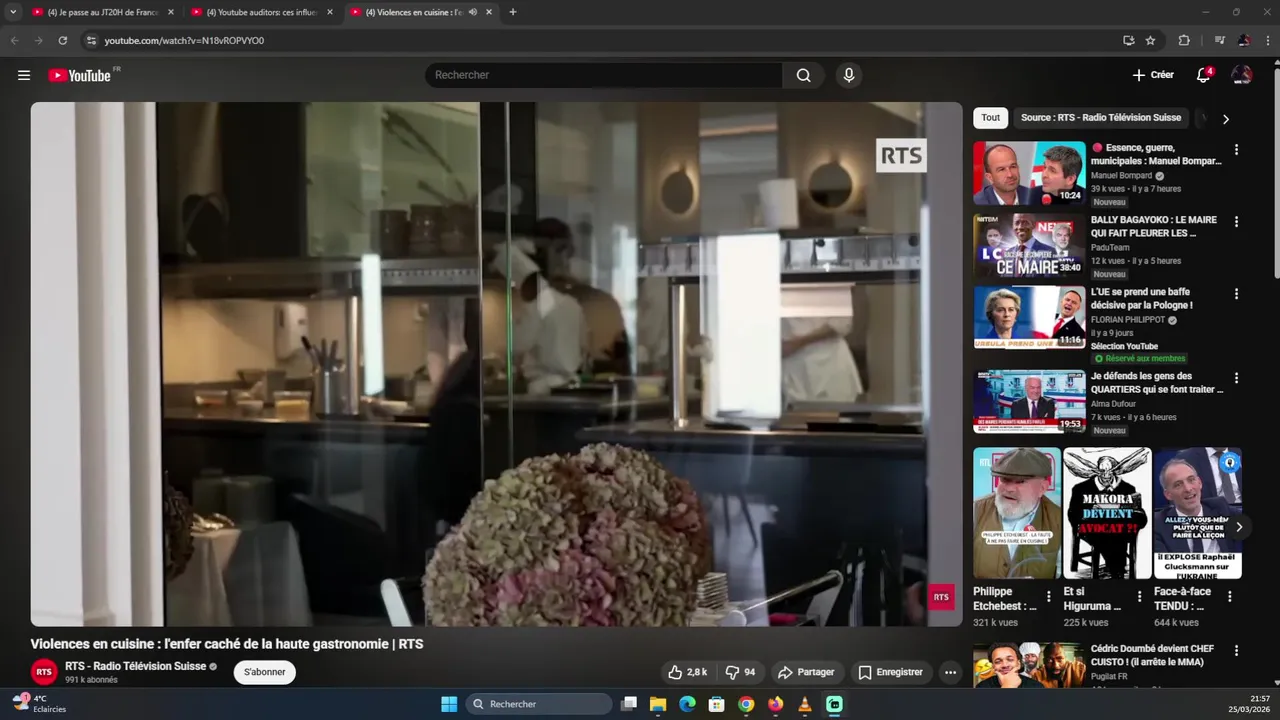
Task: Open RTS - Radio Télévision Suisse channel link
Action: 135,666
